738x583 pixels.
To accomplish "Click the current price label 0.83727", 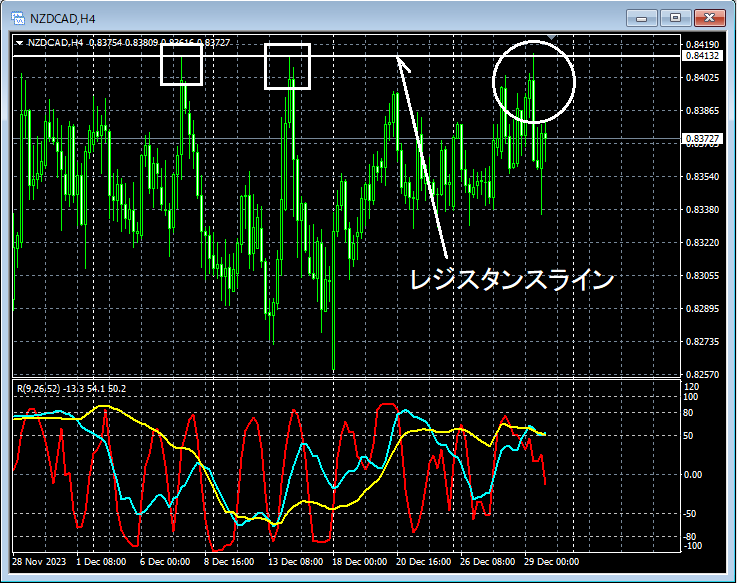I will pyautogui.click(x=702, y=138).
